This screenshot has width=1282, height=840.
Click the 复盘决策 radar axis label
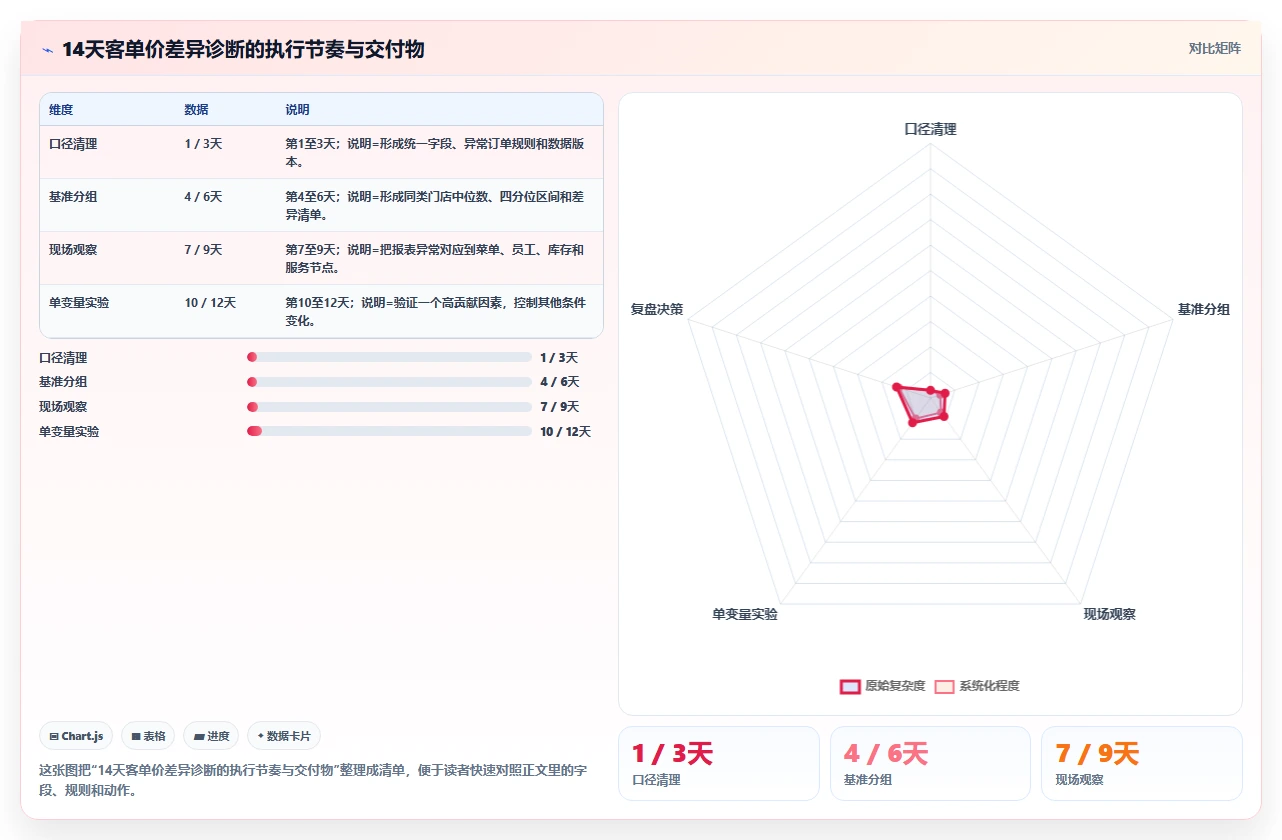coord(657,309)
